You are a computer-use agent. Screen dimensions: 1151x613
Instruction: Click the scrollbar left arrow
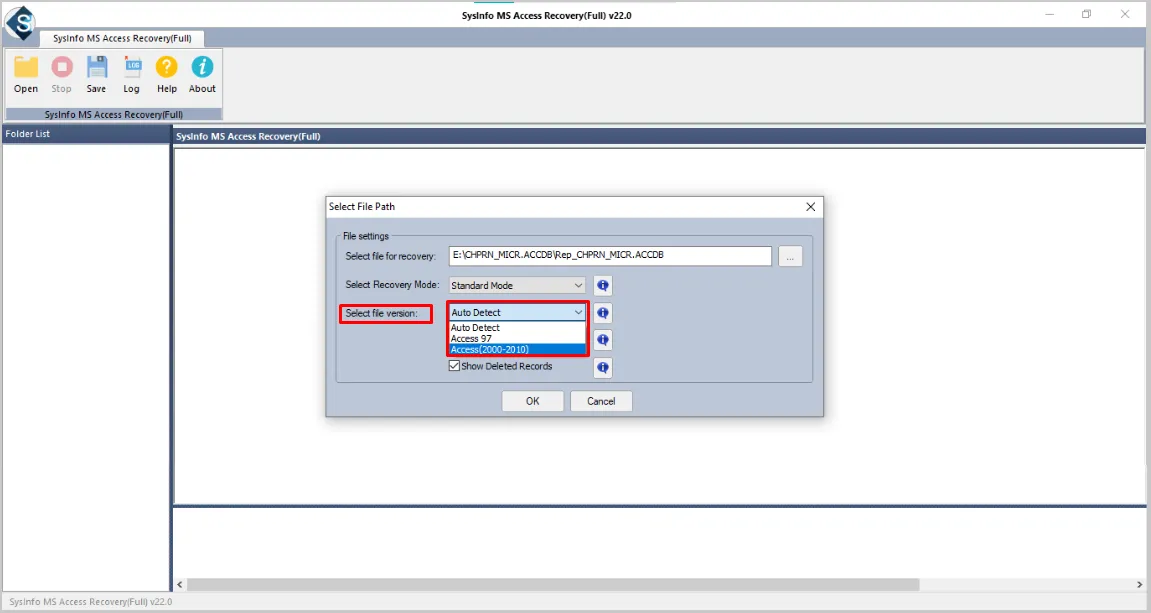click(180, 585)
